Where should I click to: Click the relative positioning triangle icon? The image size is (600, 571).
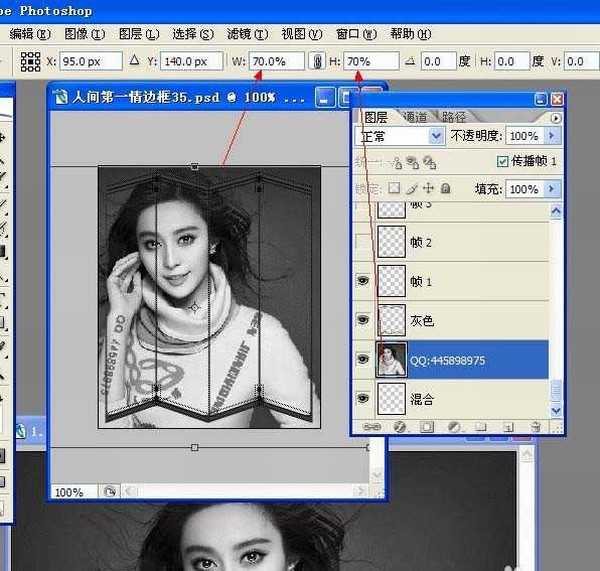click(134, 61)
